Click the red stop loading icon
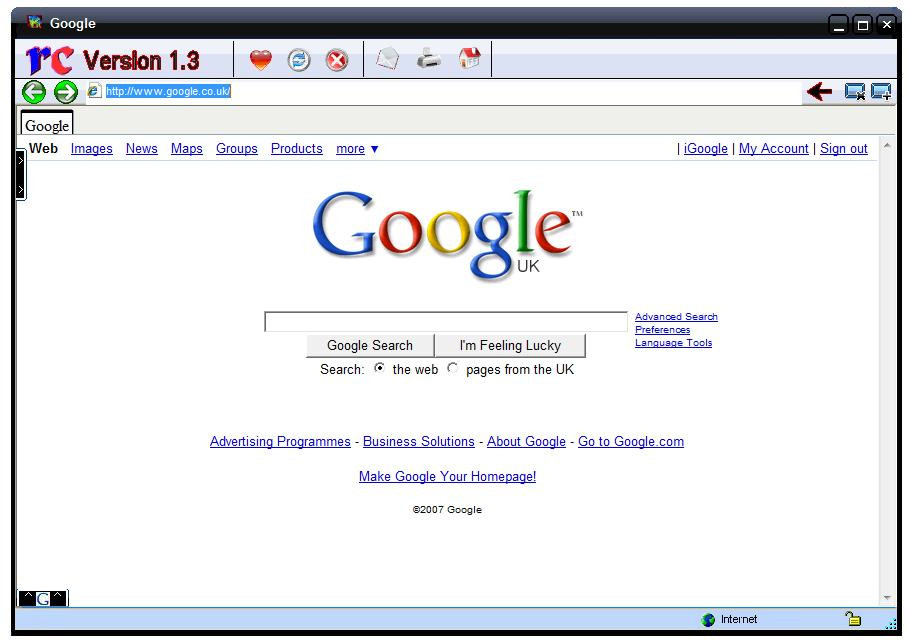This screenshot has height=640, width=909. pos(337,60)
